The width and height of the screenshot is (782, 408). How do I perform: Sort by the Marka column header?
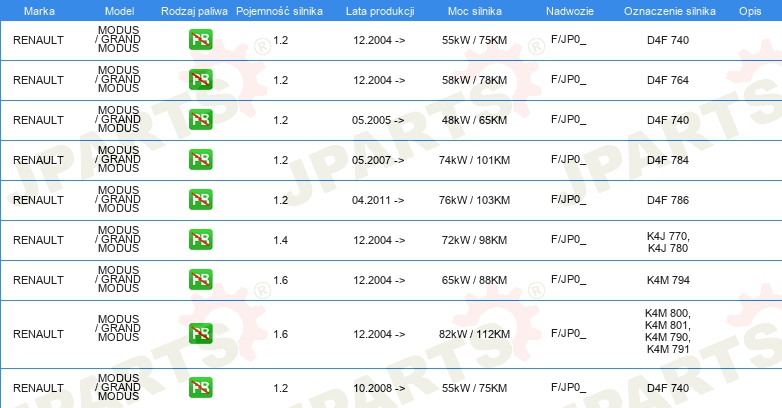coord(39,11)
